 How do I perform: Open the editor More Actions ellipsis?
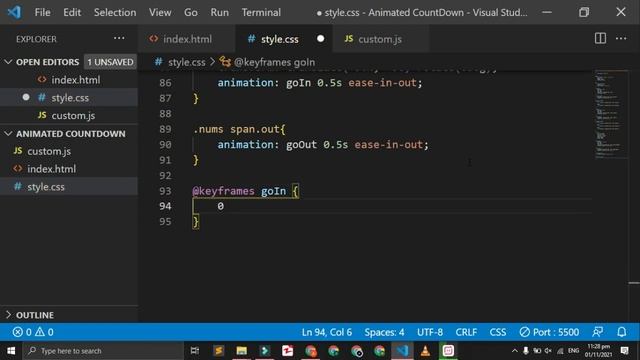click(621, 39)
